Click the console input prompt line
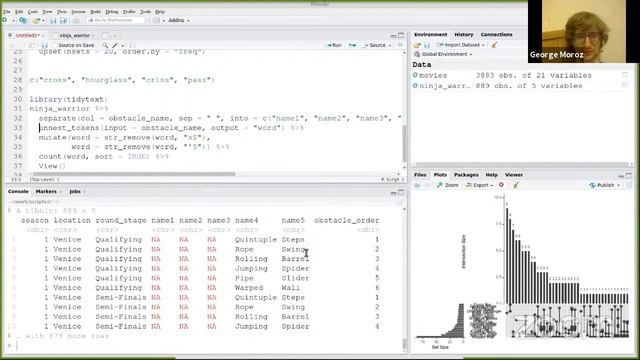This screenshot has width=640, height=360. [204, 346]
